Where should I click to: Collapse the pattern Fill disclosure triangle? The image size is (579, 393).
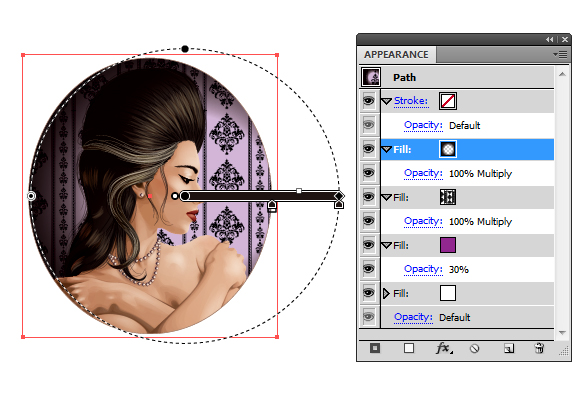tap(386, 198)
